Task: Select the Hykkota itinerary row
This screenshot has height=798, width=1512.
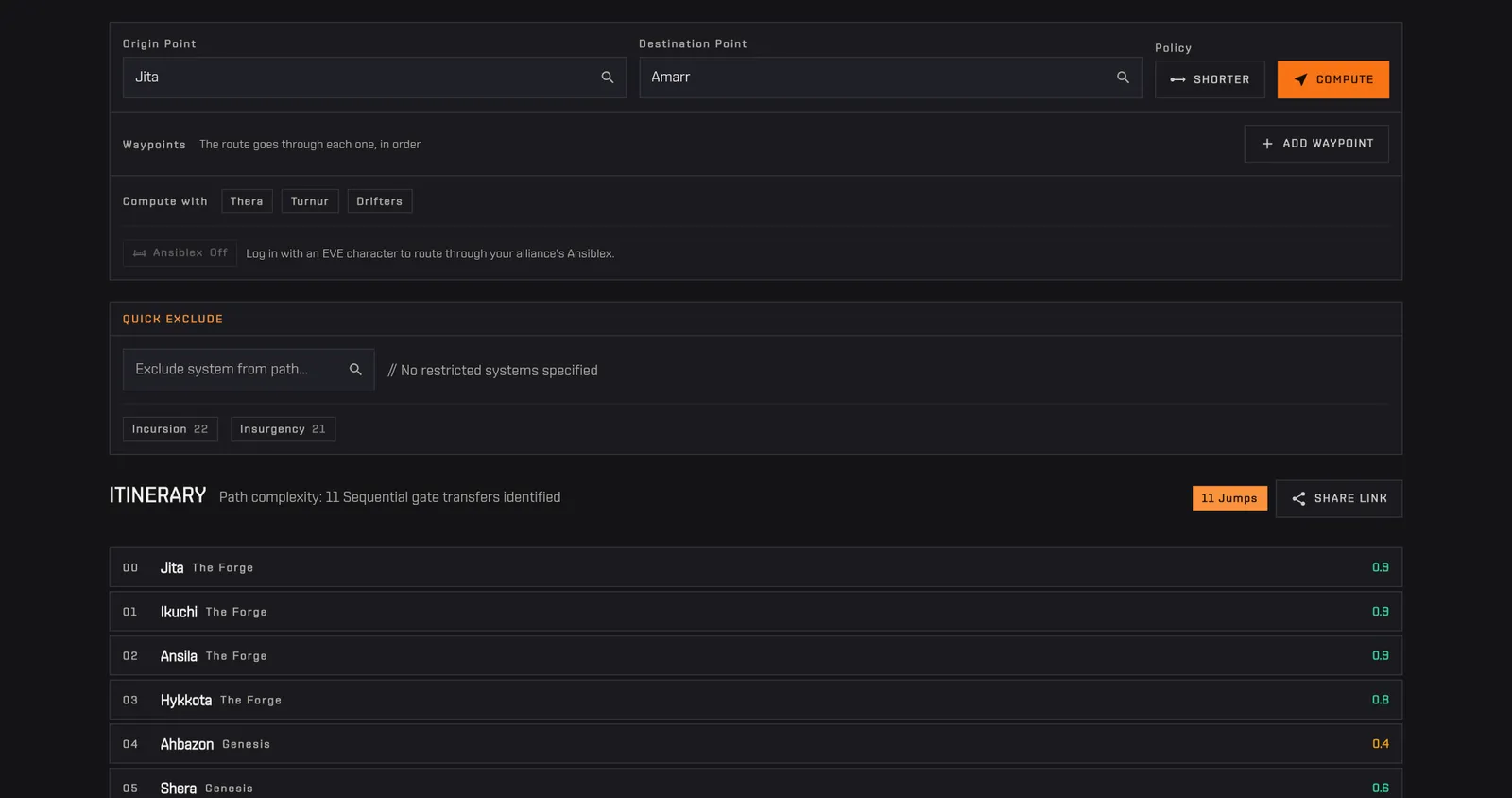Action: tap(756, 700)
